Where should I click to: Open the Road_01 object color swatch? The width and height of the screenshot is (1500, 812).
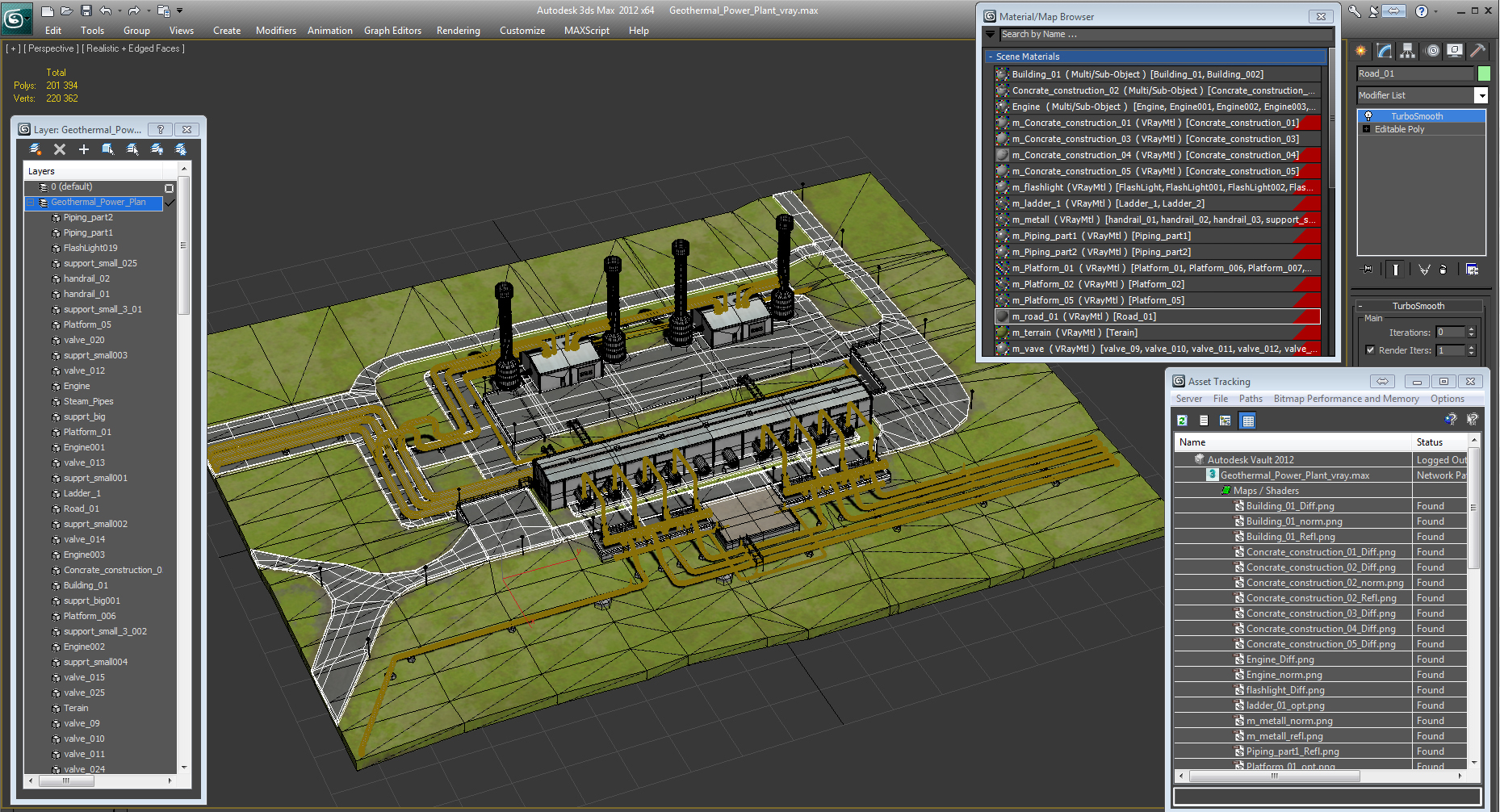[x=1483, y=73]
